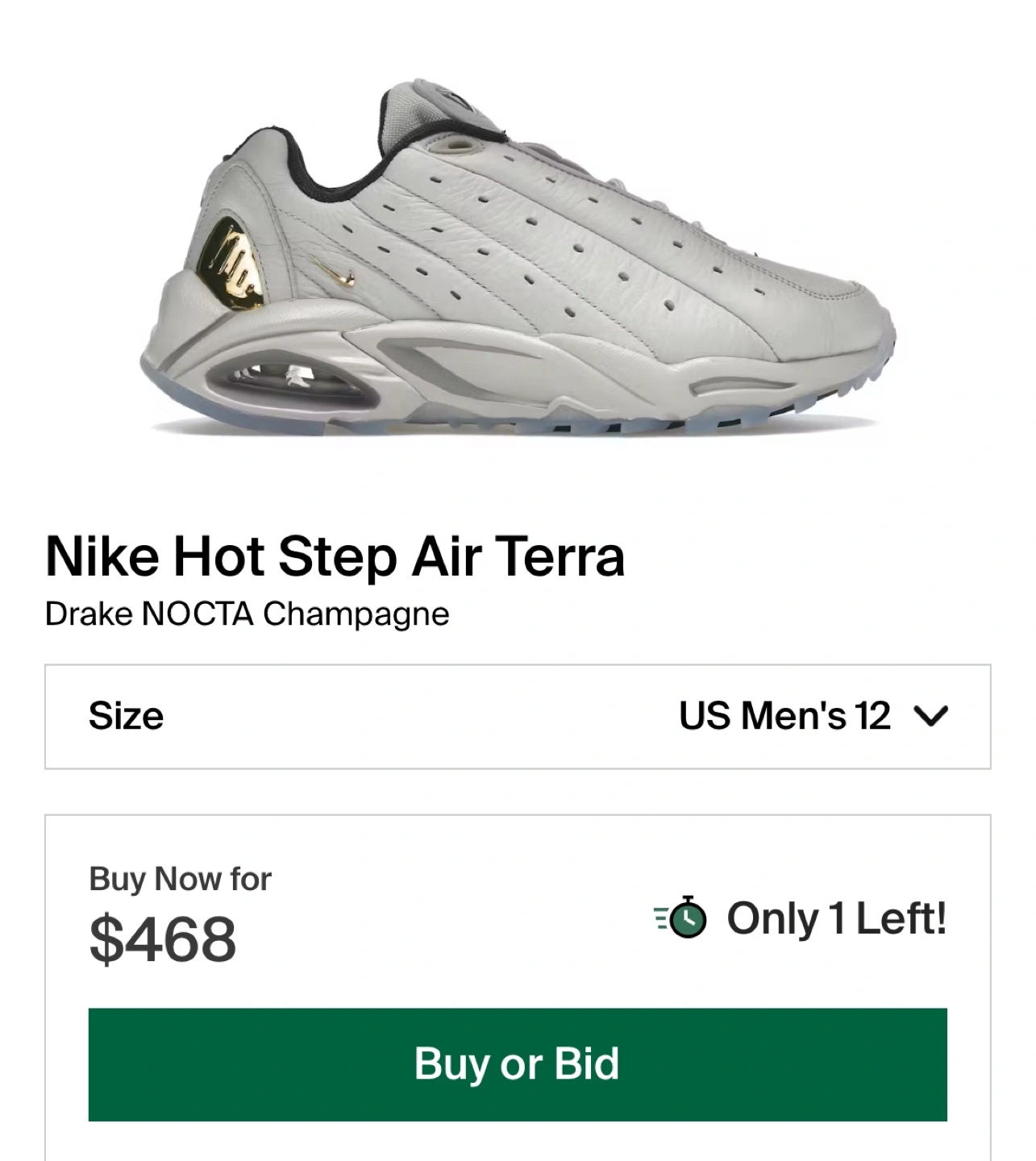Click the Buy Now for label
Screen dimensions: 1036x1161
coord(180,879)
